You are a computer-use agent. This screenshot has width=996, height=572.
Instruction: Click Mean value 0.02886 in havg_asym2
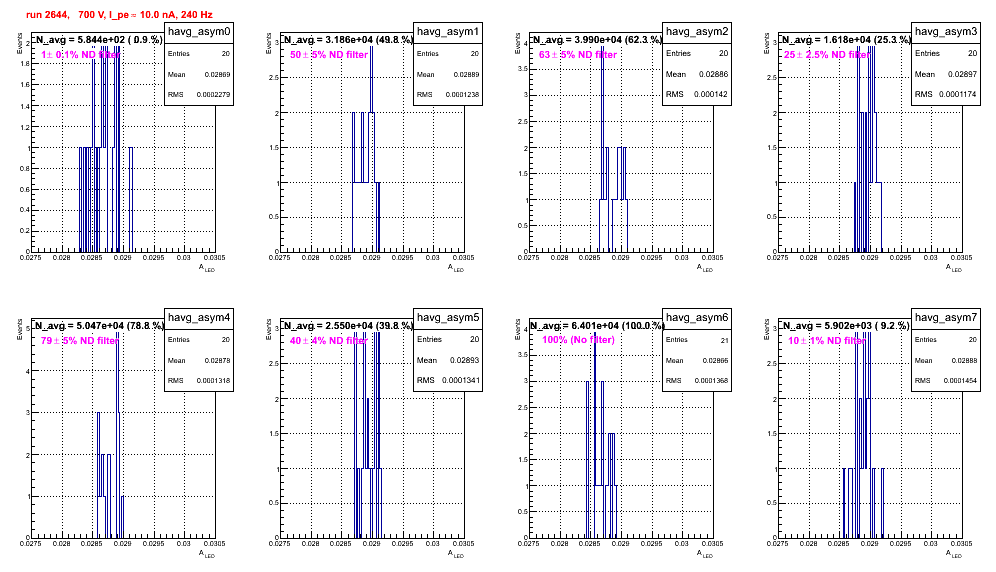tap(713, 74)
